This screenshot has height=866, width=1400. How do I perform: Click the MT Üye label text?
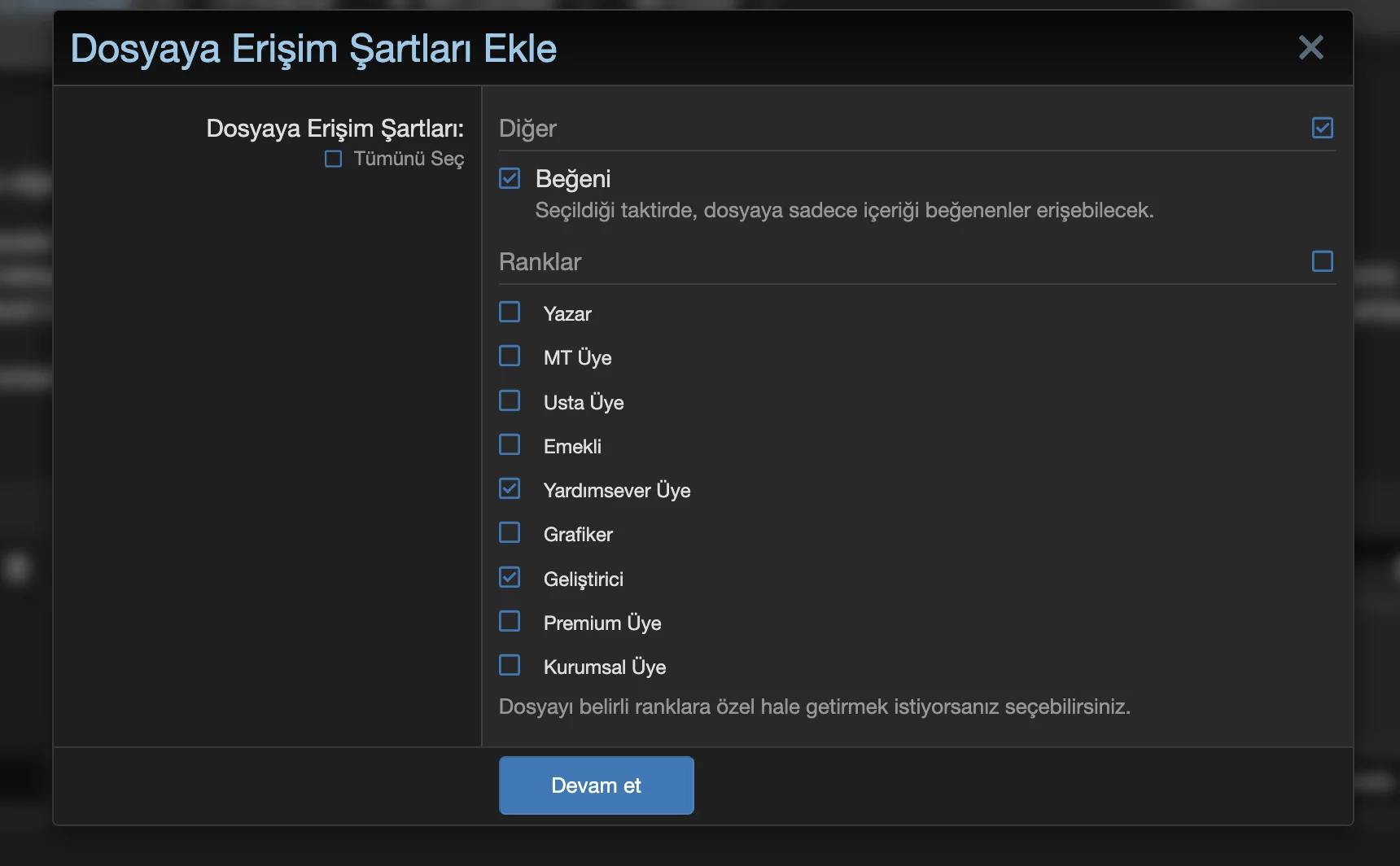point(578,358)
